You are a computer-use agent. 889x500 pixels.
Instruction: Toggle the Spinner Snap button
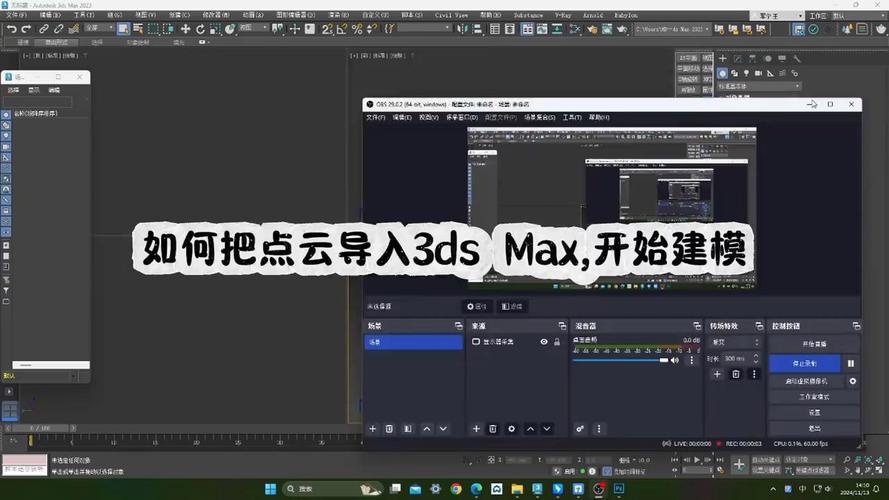click(x=371, y=29)
